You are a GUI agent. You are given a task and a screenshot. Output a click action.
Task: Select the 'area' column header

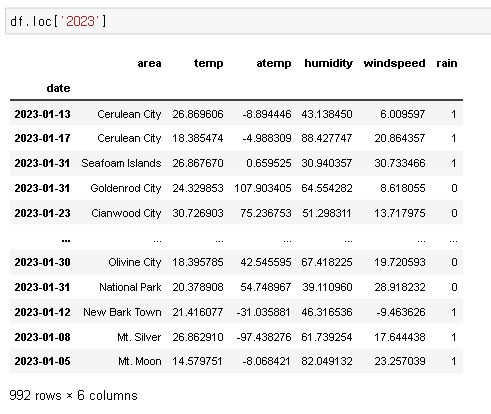[x=149, y=63]
